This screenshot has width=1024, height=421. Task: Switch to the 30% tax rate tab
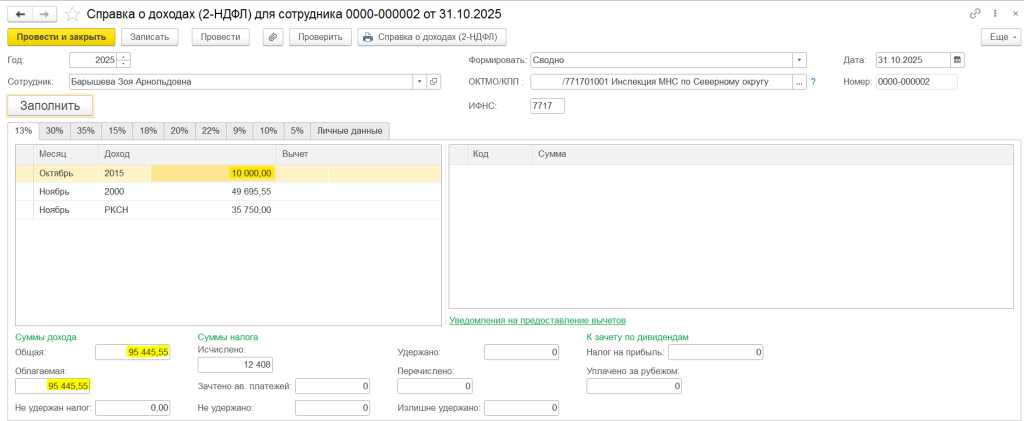coord(54,130)
